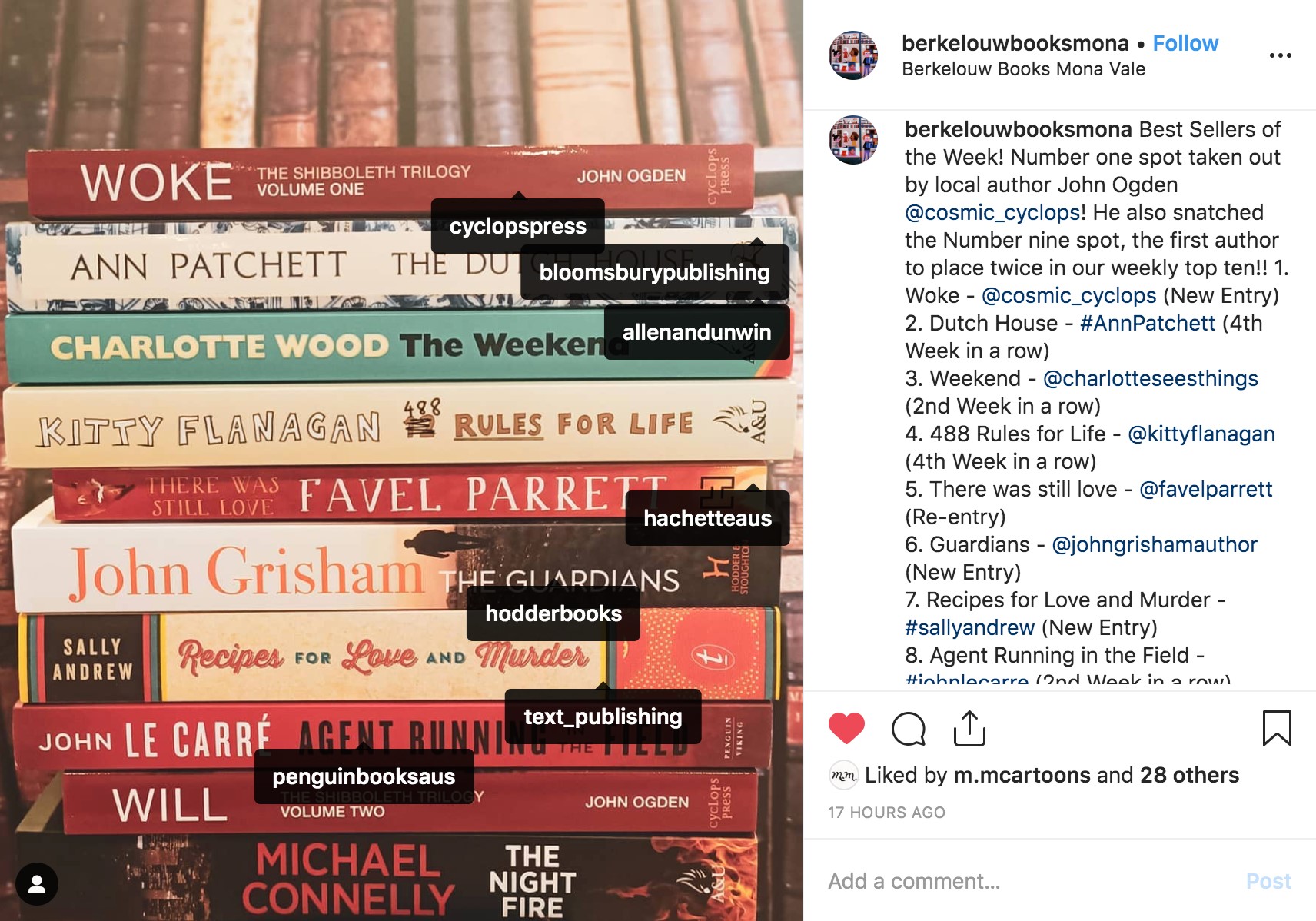Image resolution: width=1316 pixels, height=921 pixels.
Task: Open the #AnnPatchett hashtag
Action: click(x=1148, y=323)
